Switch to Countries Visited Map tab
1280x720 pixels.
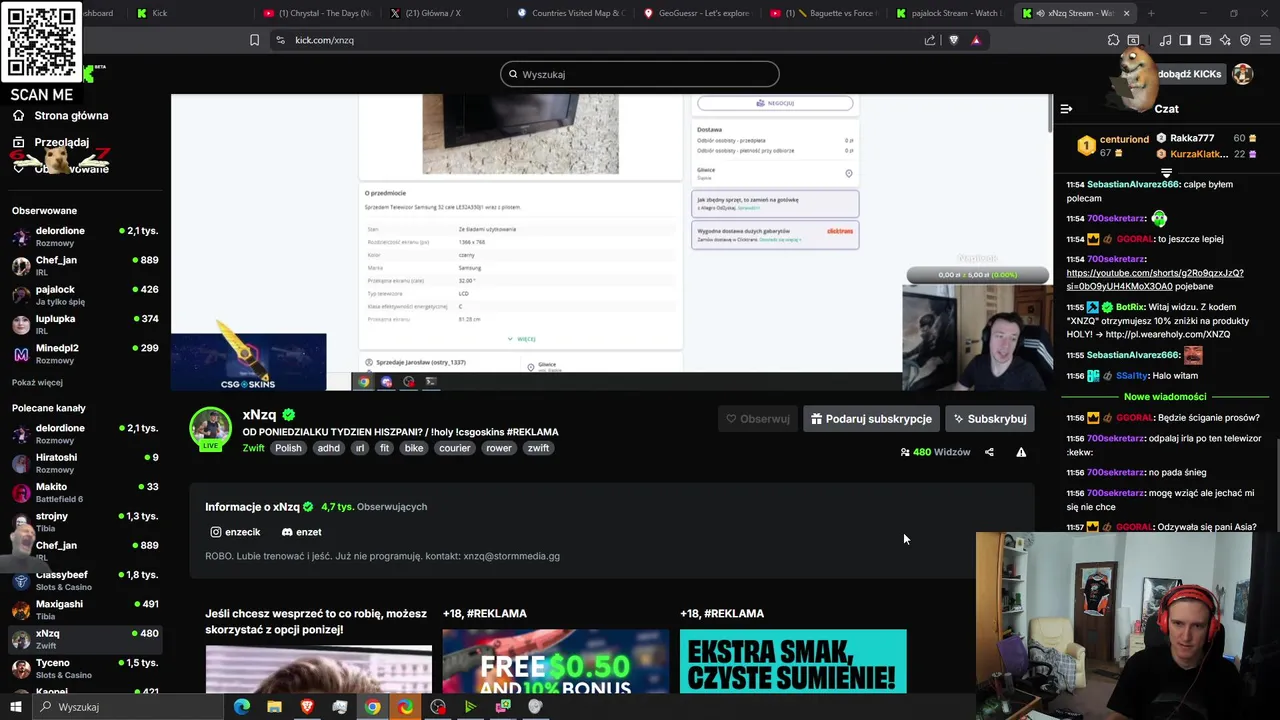point(570,13)
